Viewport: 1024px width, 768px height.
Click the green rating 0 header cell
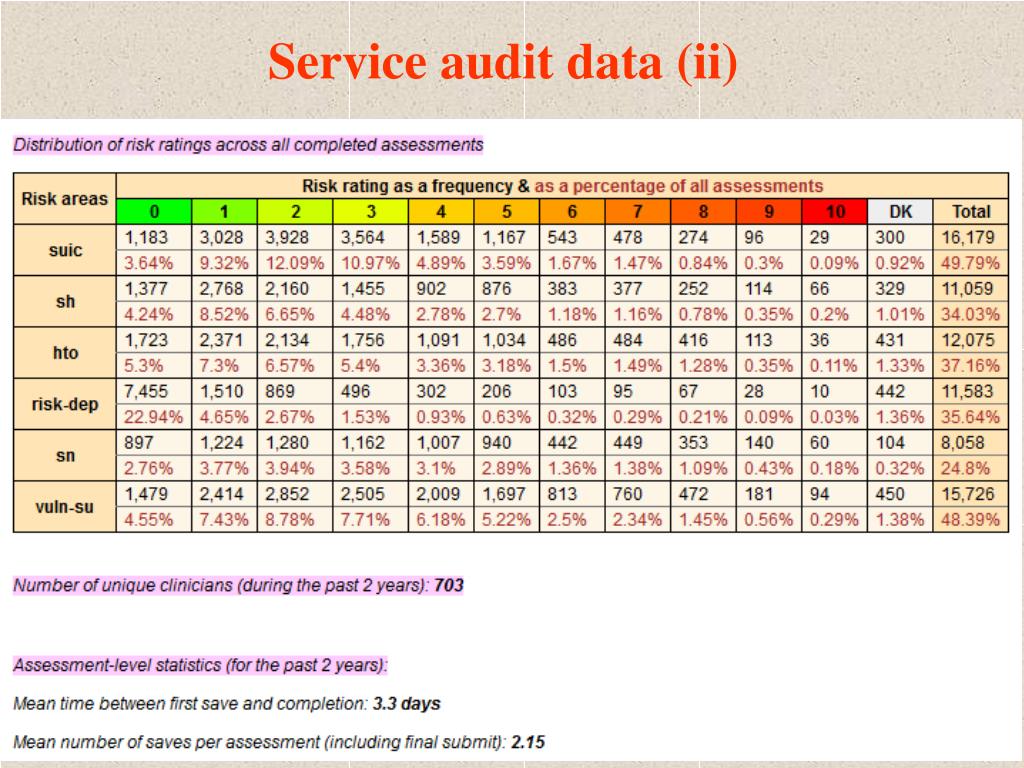[154, 212]
